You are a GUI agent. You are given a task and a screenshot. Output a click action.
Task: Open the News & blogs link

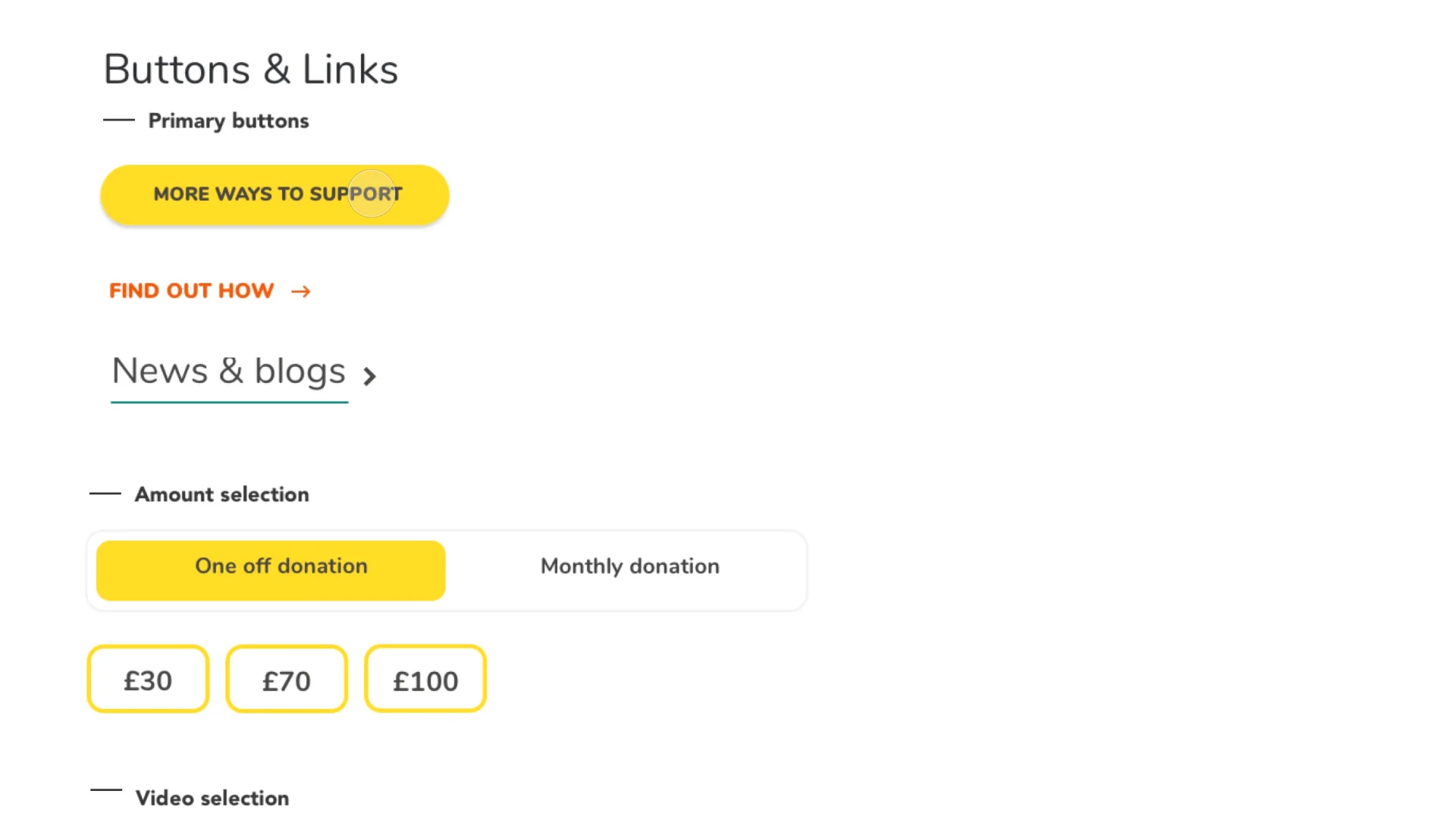coord(228,371)
